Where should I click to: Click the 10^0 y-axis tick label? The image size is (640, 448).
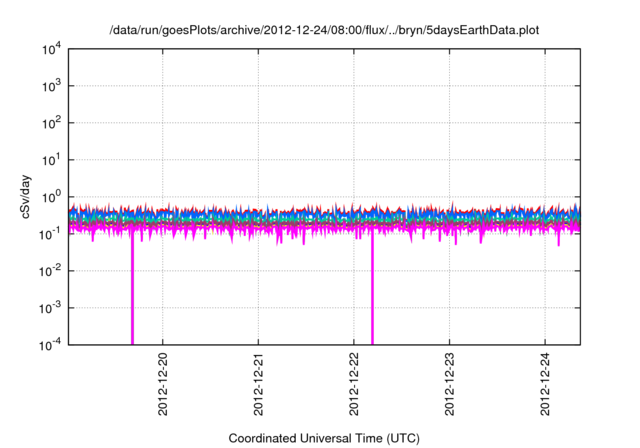pyautogui.click(x=52, y=197)
